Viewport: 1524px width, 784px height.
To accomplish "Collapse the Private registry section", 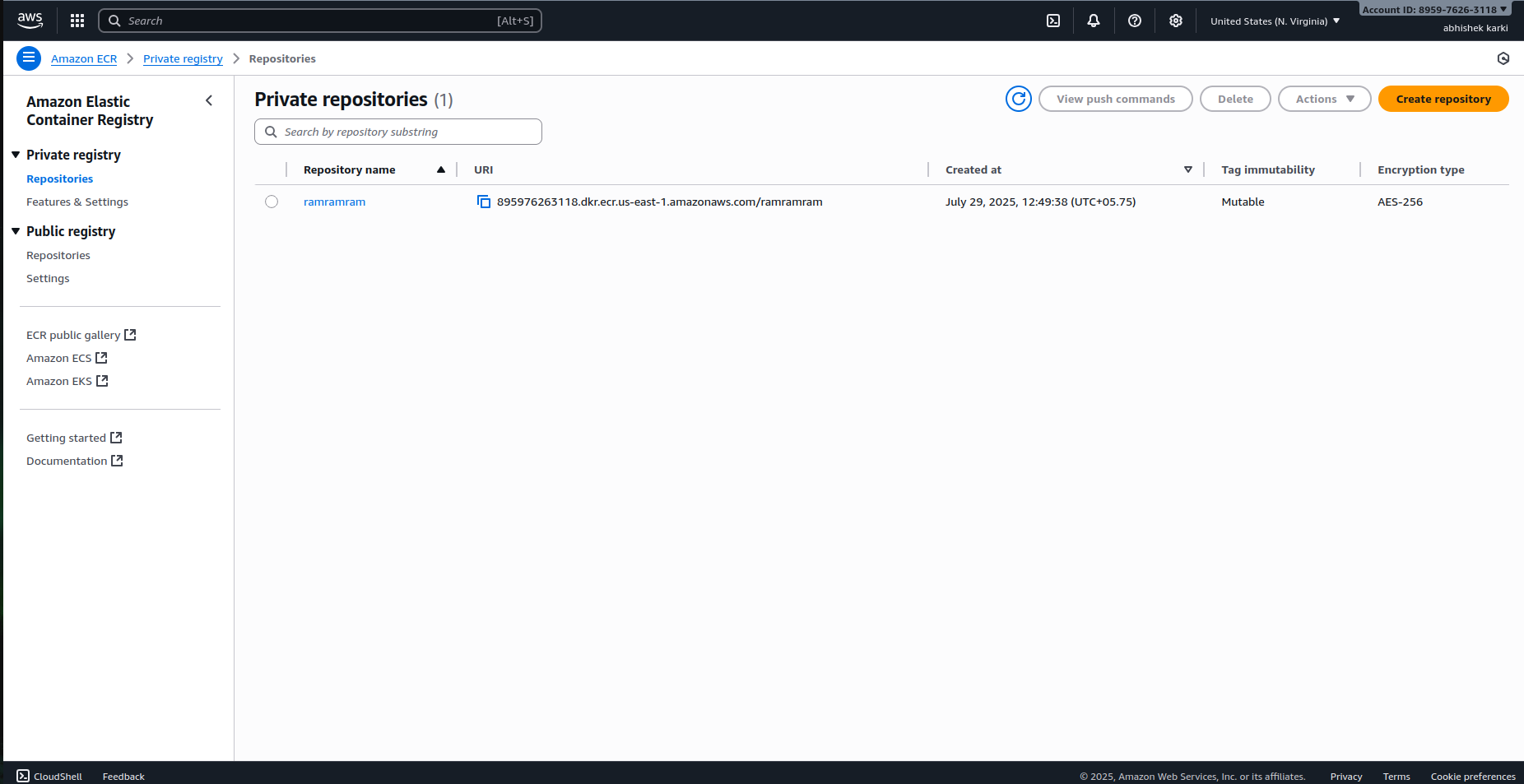I will [x=16, y=155].
